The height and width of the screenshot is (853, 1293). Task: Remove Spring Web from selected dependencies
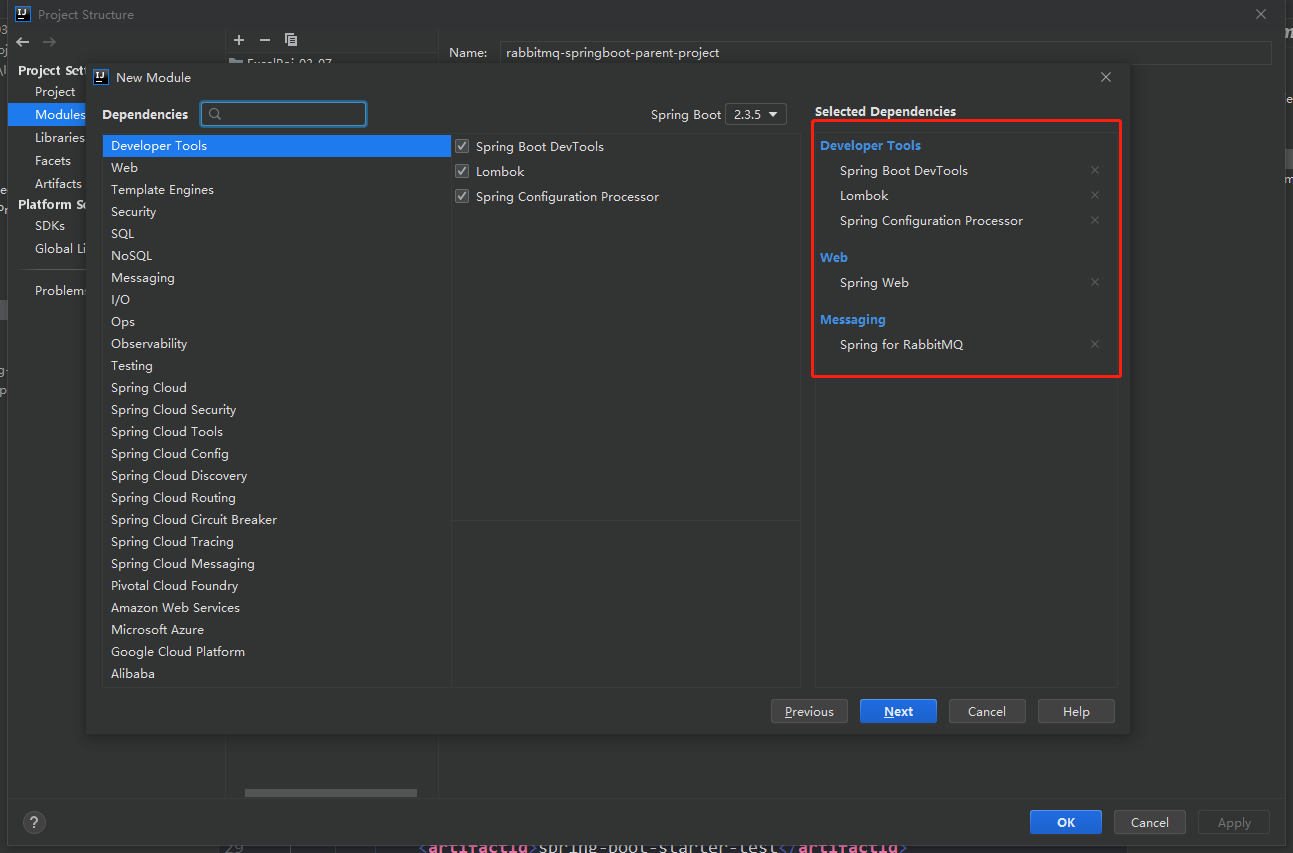point(1095,283)
